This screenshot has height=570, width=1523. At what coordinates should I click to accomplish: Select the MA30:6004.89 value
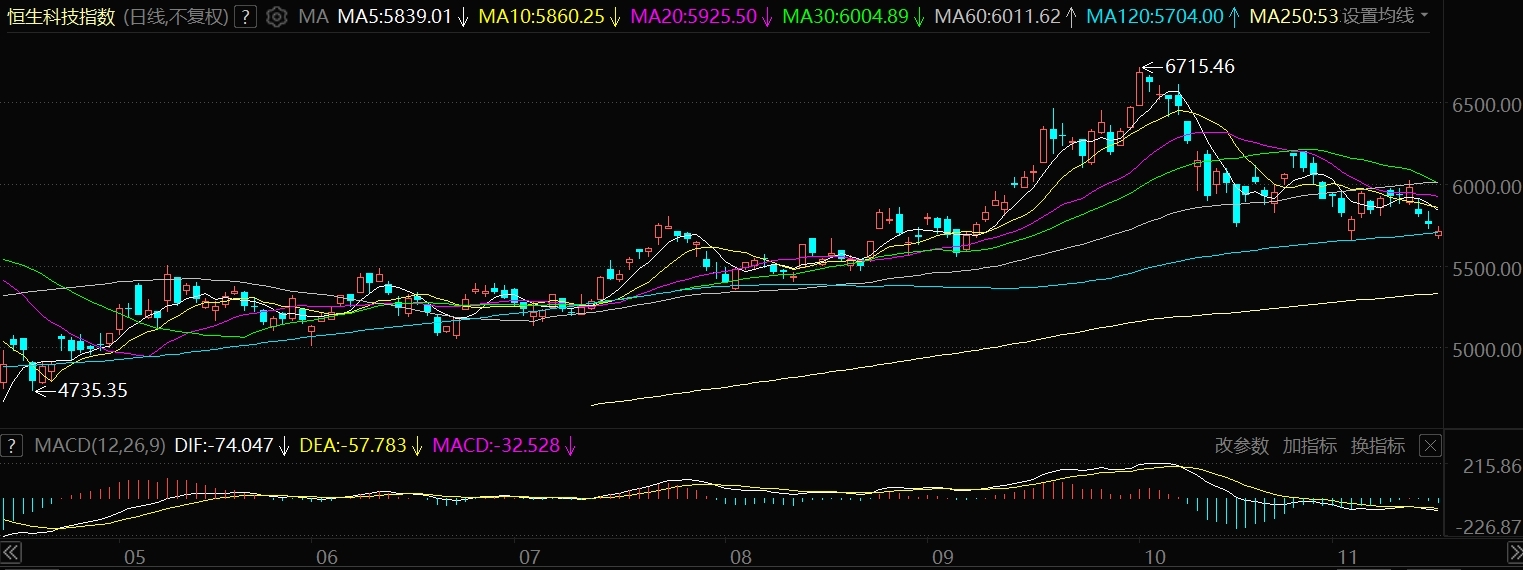(845, 16)
